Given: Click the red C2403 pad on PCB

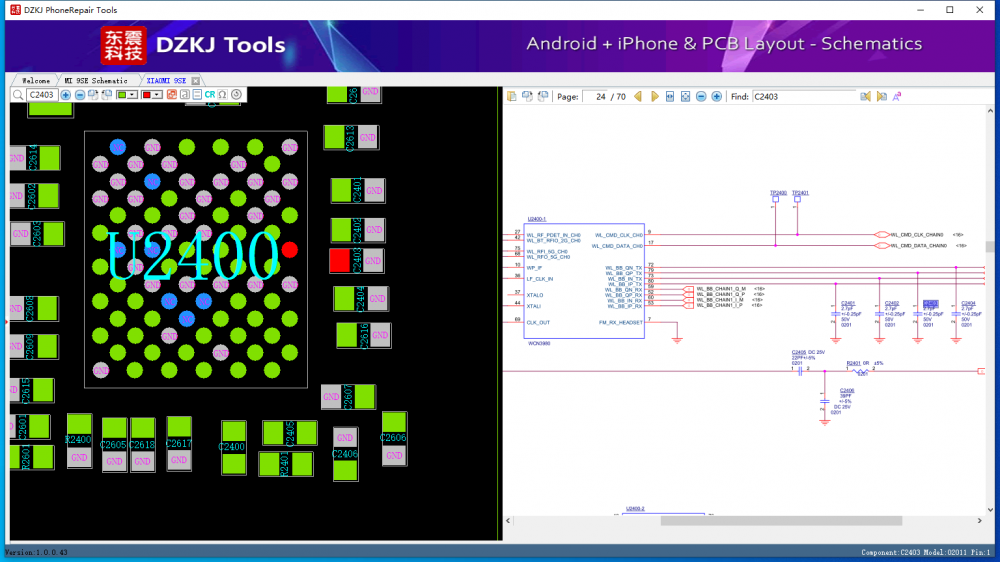Looking at the screenshot, I should [340, 260].
